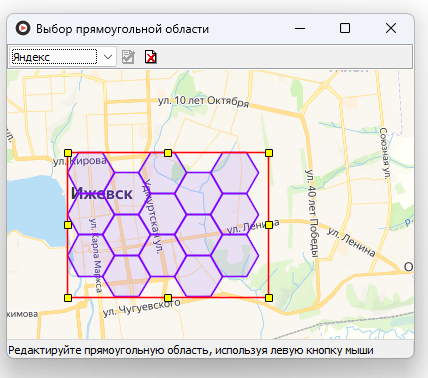The height and width of the screenshot is (378, 428).
Task: Maximize the area selection window
Action: pyautogui.click(x=345, y=28)
